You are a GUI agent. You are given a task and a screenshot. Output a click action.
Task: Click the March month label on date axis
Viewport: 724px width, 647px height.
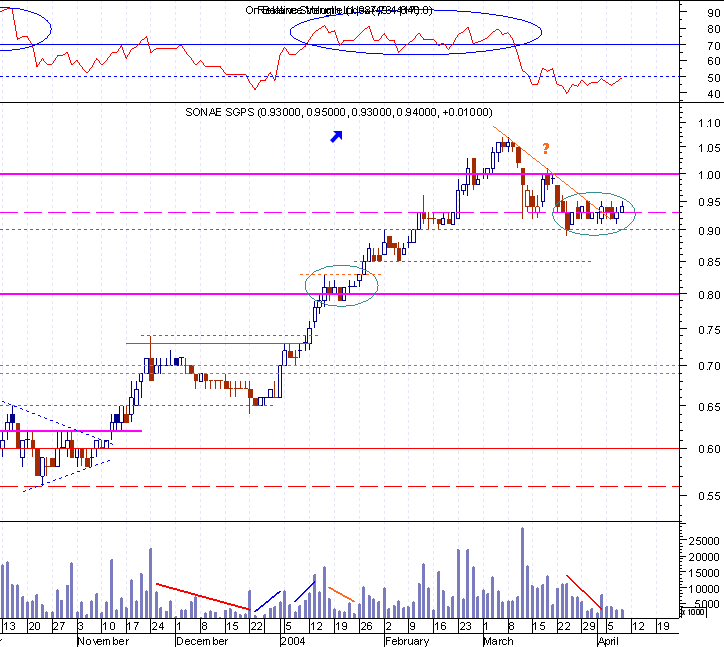click(x=498, y=641)
